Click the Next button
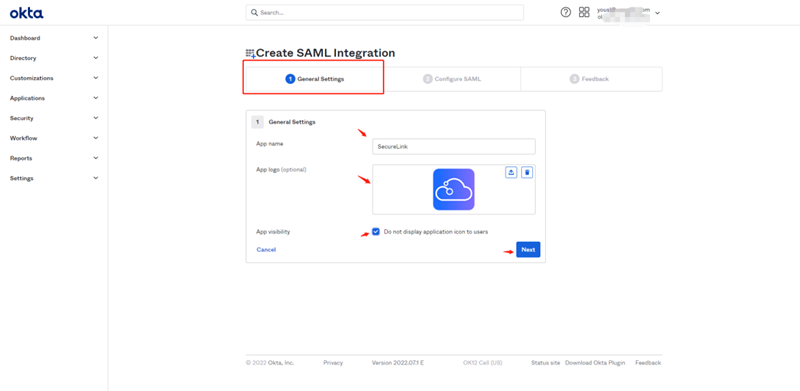 click(x=528, y=250)
